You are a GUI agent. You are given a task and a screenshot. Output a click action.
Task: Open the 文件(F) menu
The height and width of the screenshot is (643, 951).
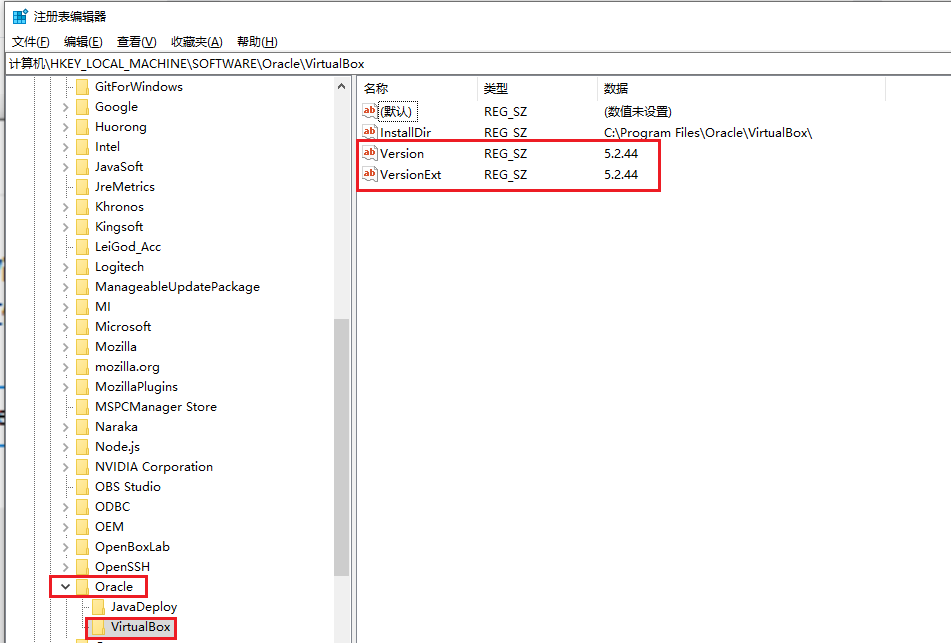point(30,42)
